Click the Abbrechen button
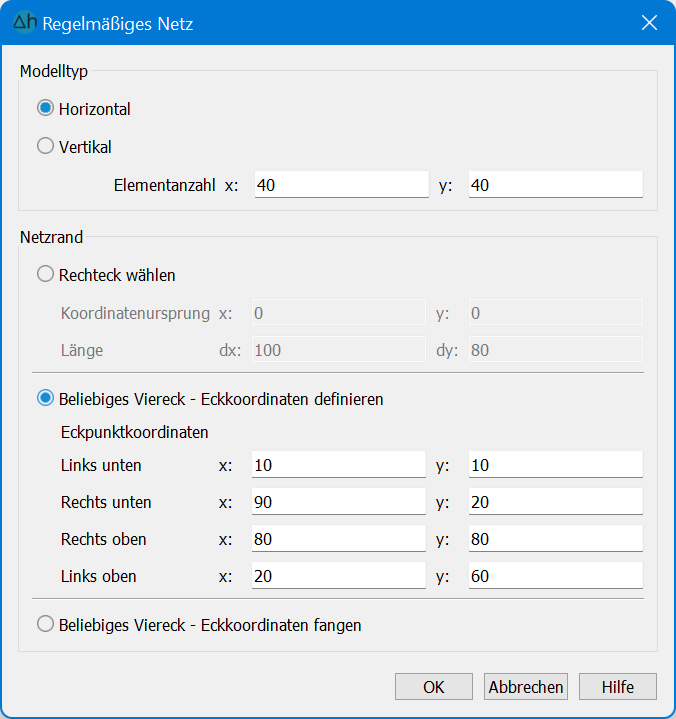Screen dimensions: 676x719 pos(526,687)
